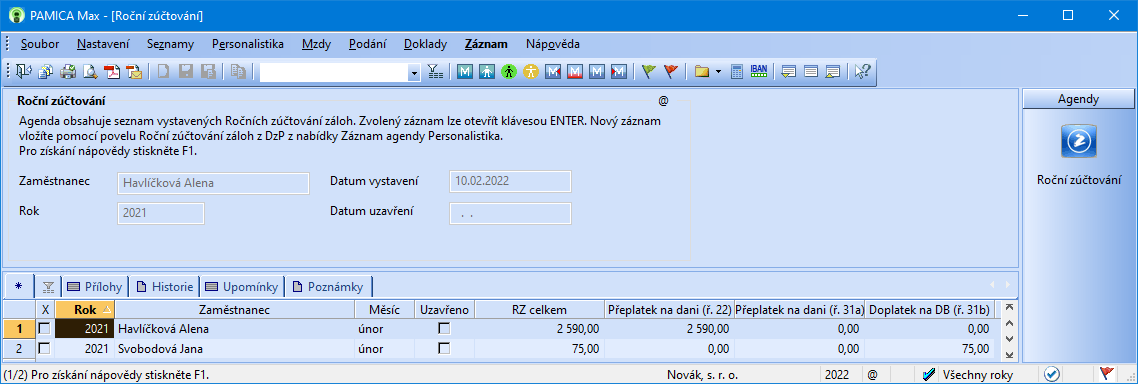Image resolution: width=1138 pixels, height=384 pixels.
Task: Click the yellow circle person icon
Action: (532, 71)
